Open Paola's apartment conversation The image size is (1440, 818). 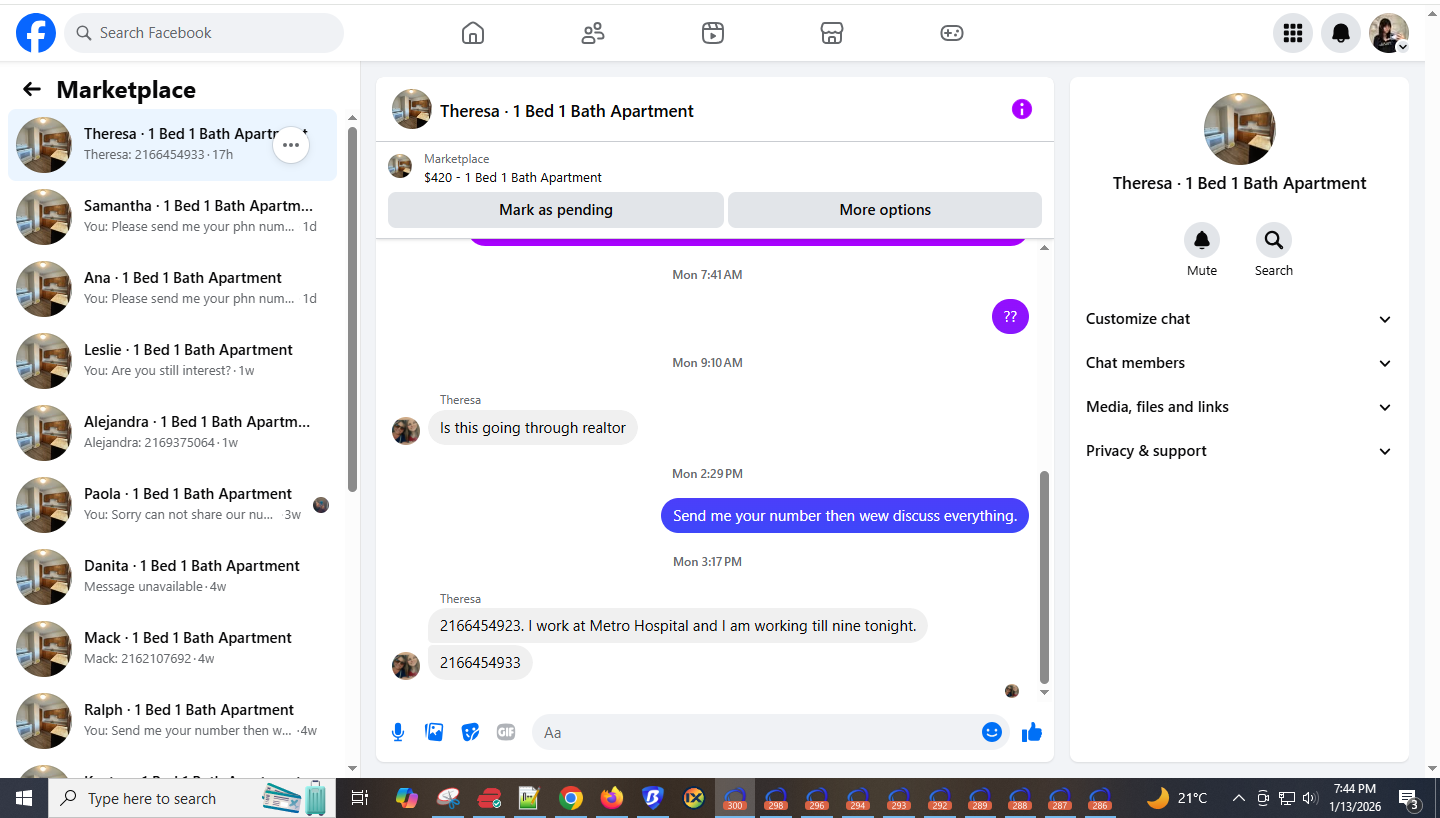[x=172, y=505]
